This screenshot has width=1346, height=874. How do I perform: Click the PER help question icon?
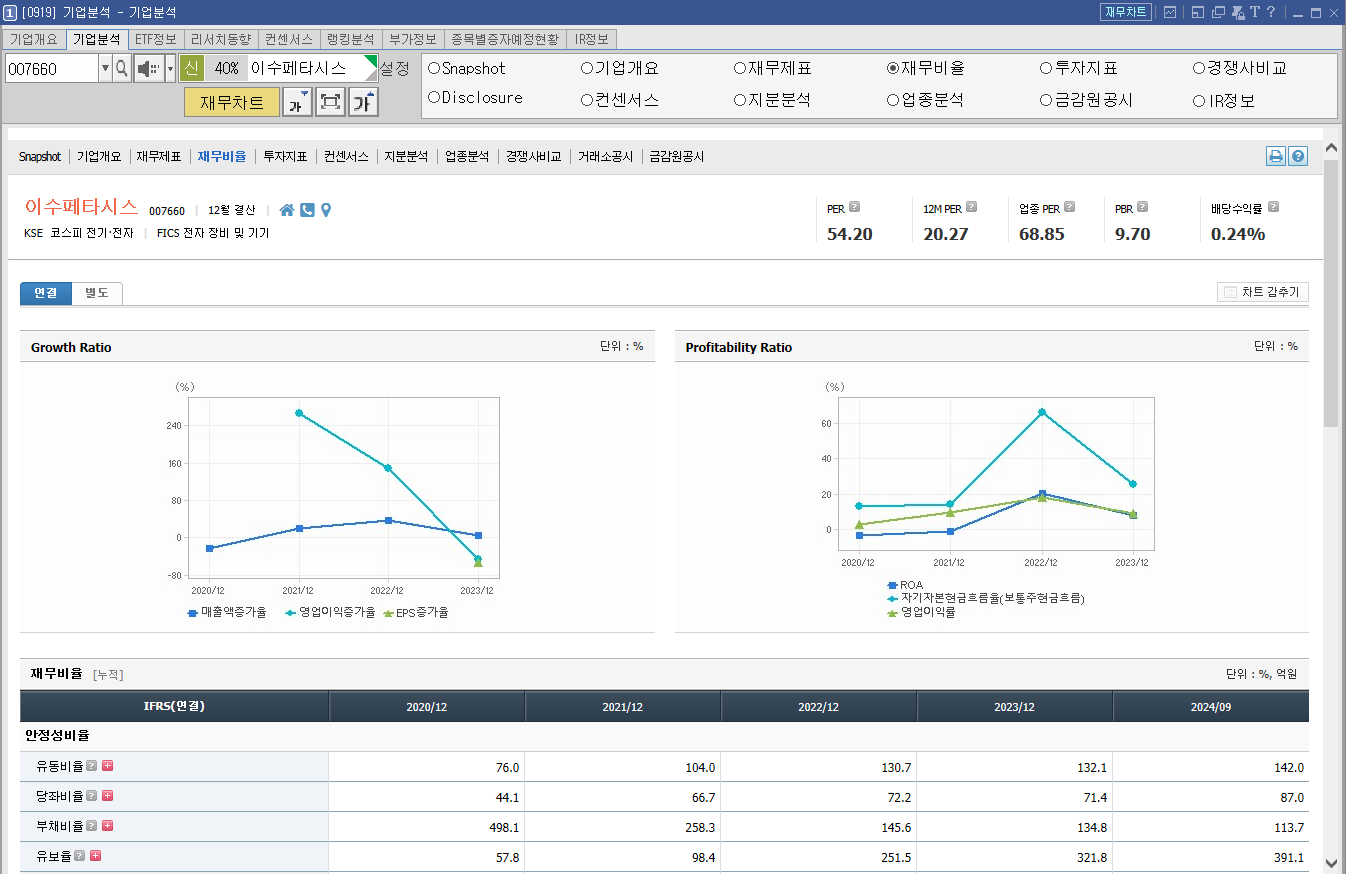(x=854, y=208)
